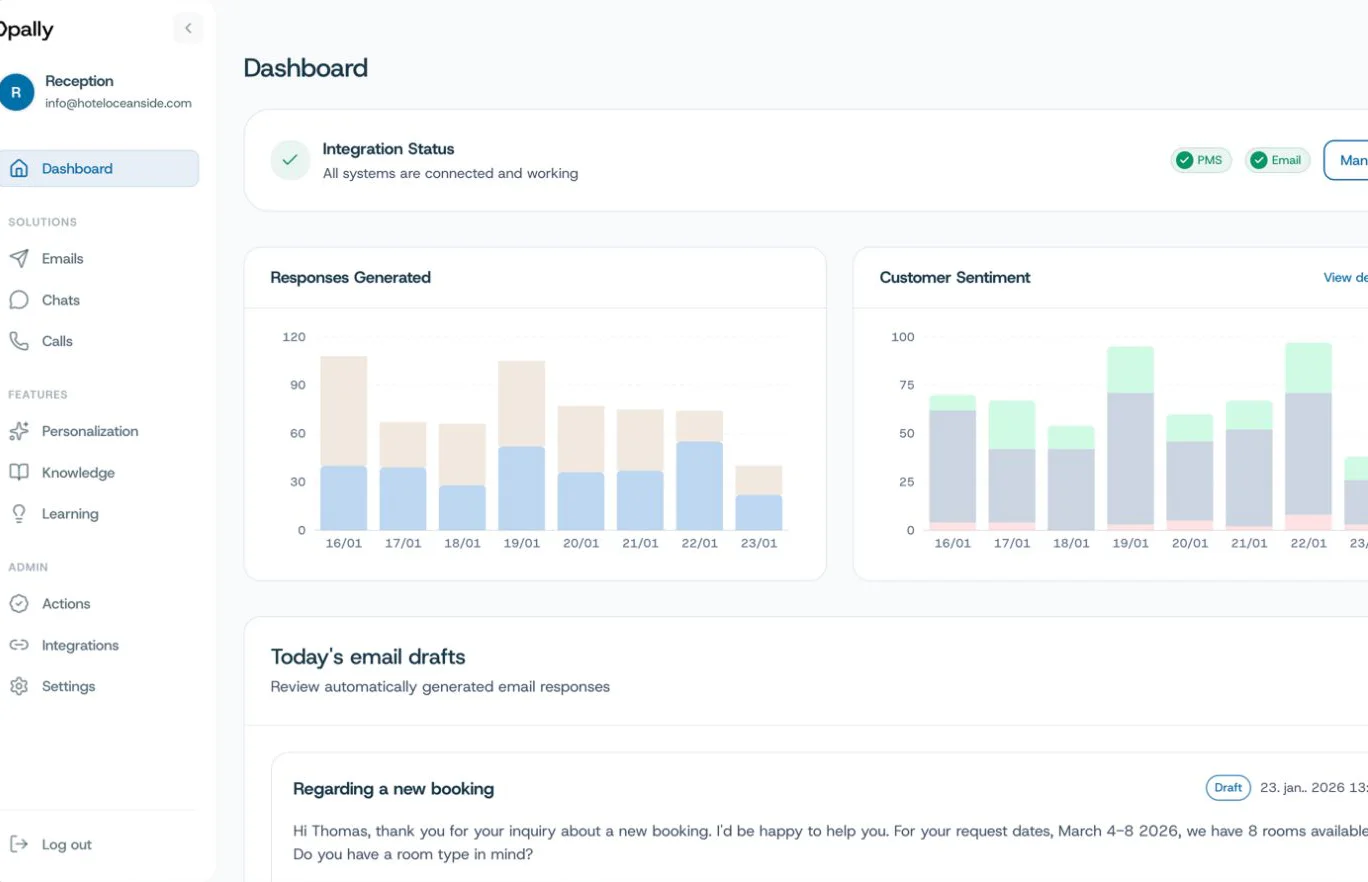The image size is (1368, 882).
Task: Click the 19/01 green segment in Customer Sentiment
Action: pyautogui.click(x=1130, y=370)
